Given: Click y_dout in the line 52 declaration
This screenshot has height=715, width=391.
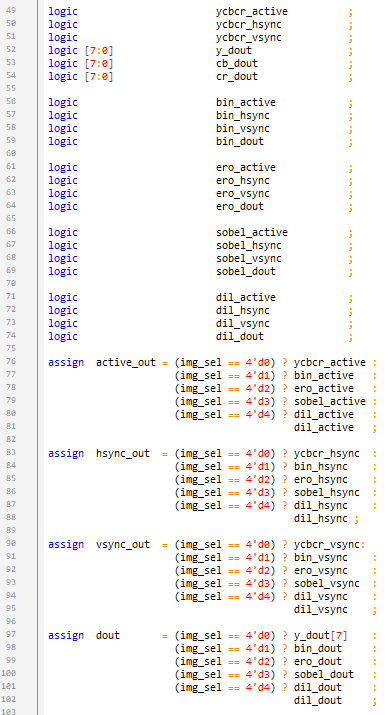Looking at the screenshot, I should pos(234,50).
